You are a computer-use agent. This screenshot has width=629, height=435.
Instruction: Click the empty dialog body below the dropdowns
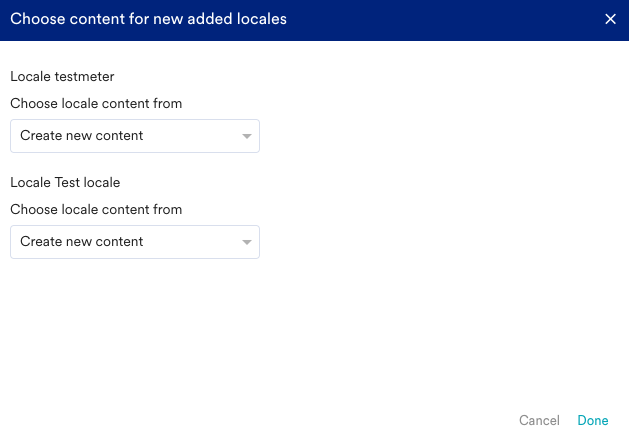coord(314,330)
